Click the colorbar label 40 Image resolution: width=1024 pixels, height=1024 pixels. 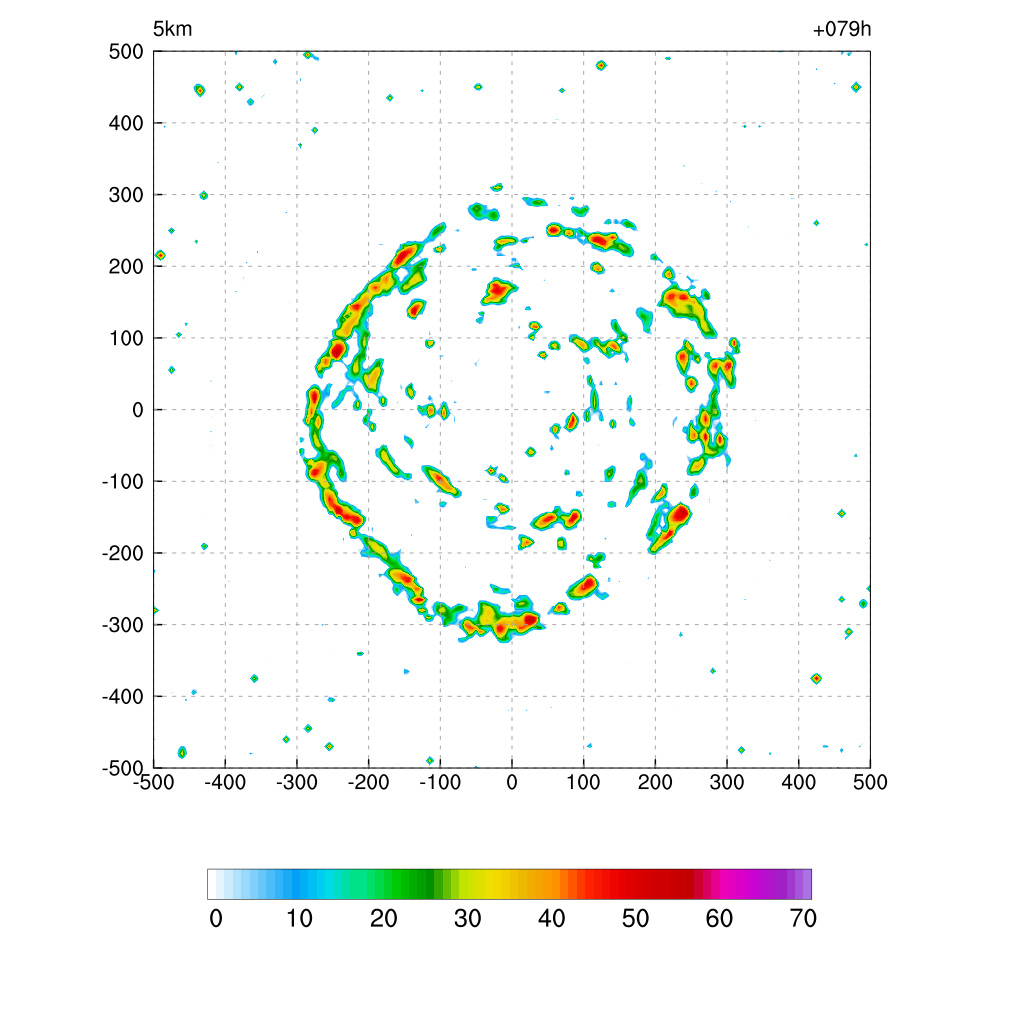pos(552,919)
